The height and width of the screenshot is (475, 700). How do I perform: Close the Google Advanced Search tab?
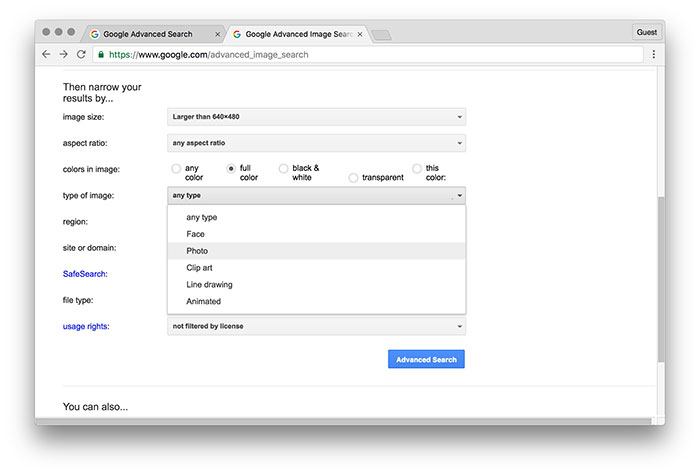point(218,34)
